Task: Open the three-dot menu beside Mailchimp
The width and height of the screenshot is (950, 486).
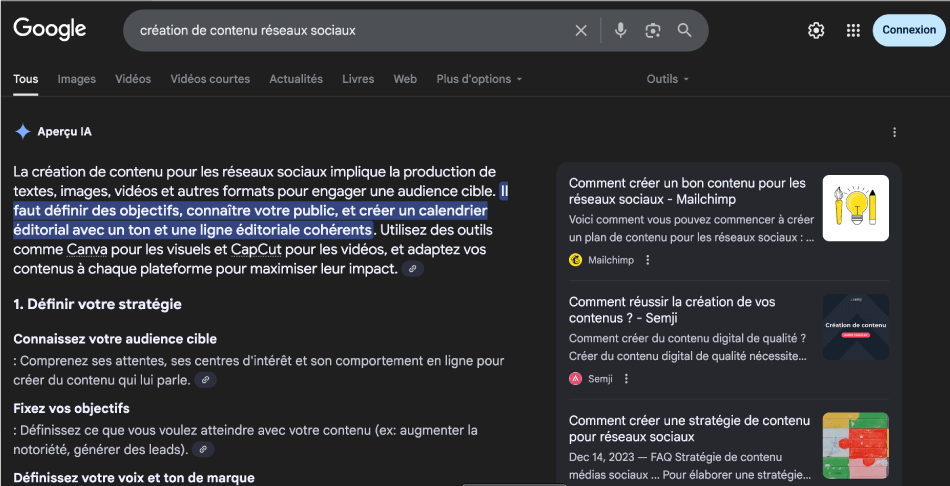Action: click(x=648, y=260)
